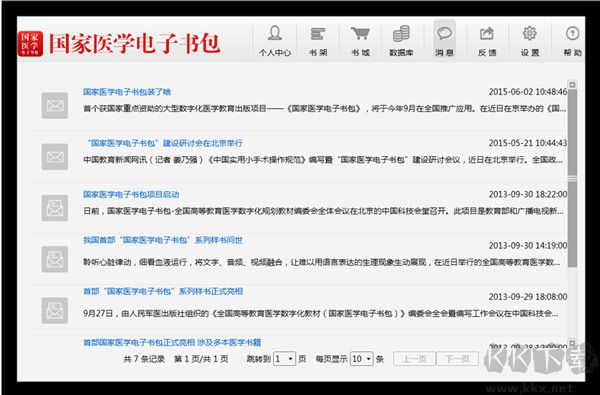Click timestamp 2013-09-30 18:22:00
The image size is (600, 395).
pos(528,194)
